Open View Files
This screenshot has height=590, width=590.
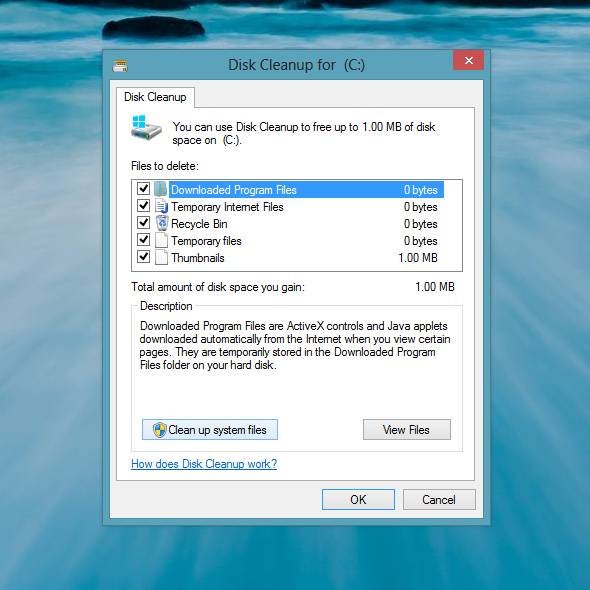406,430
